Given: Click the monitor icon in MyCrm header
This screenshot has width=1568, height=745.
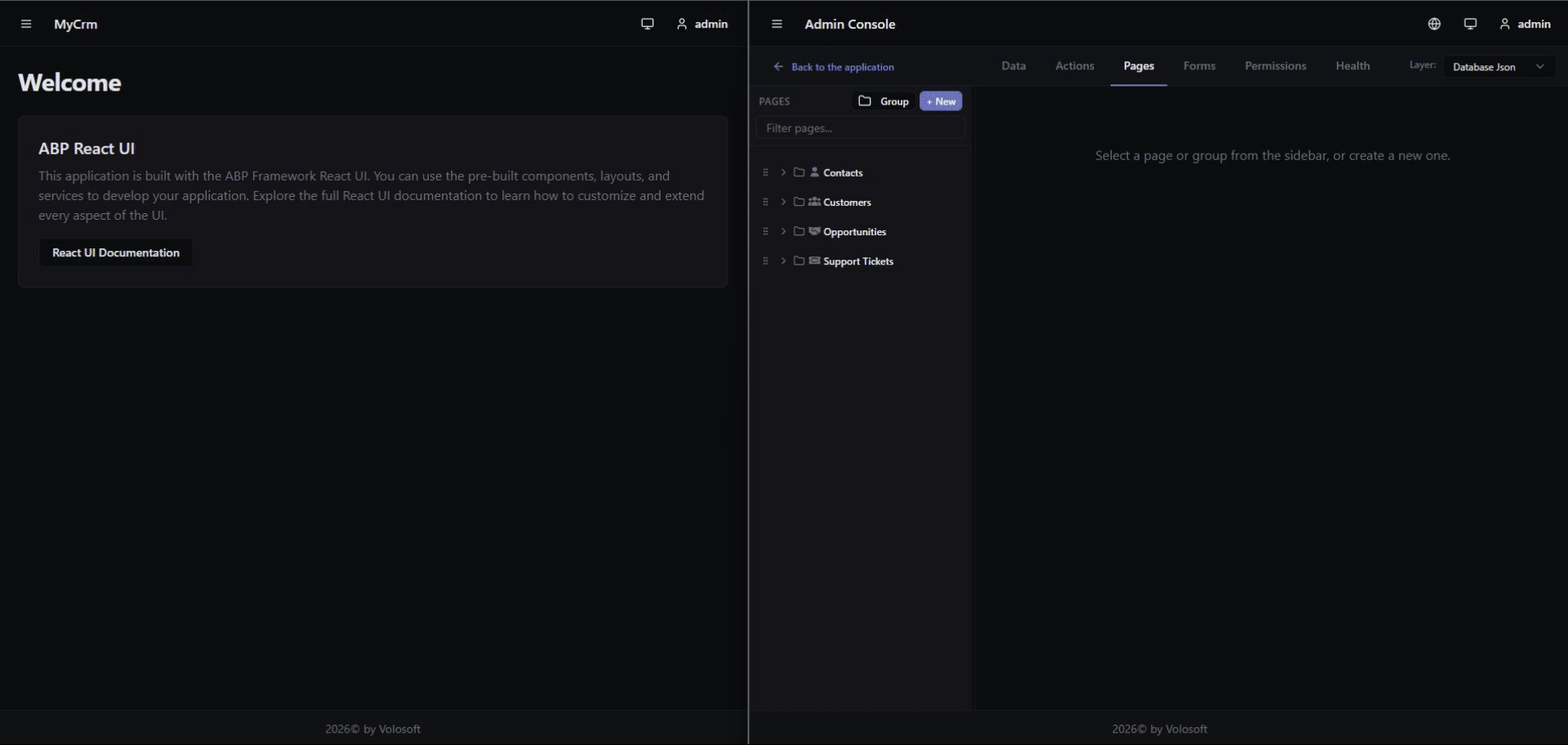Looking at the screenshot, I should (x=648, y=25).
